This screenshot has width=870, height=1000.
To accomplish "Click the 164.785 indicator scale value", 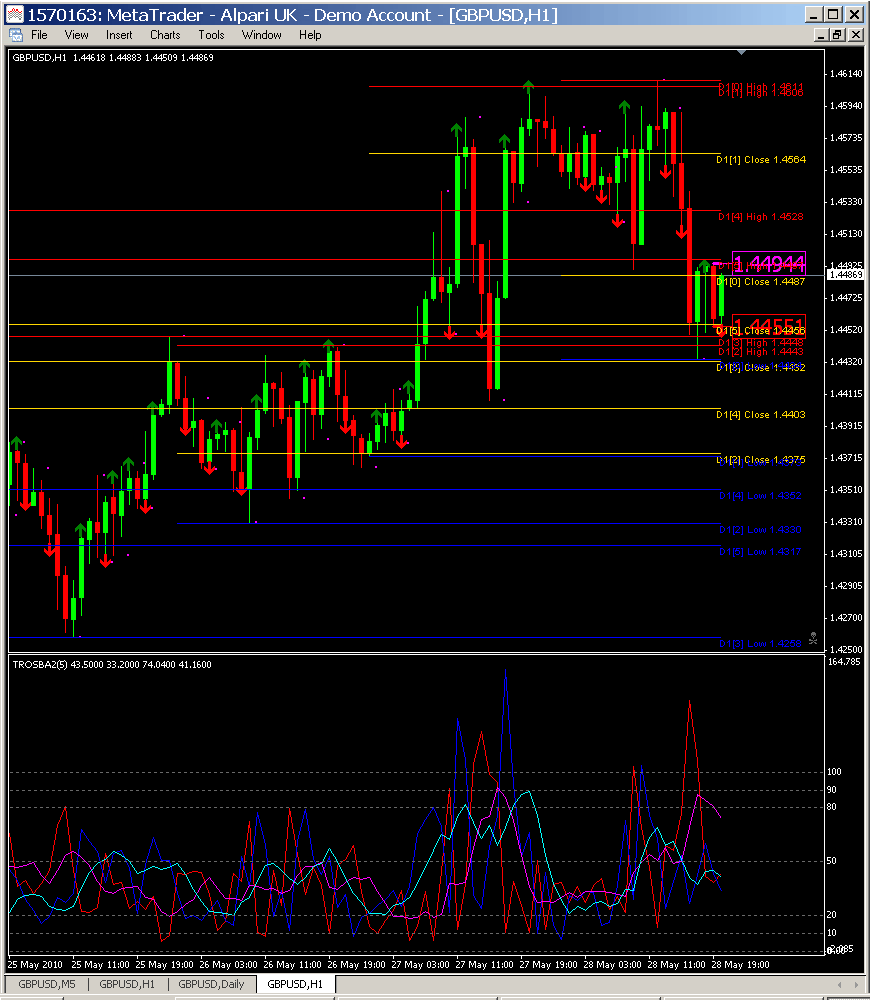I will tap(844, 662).
